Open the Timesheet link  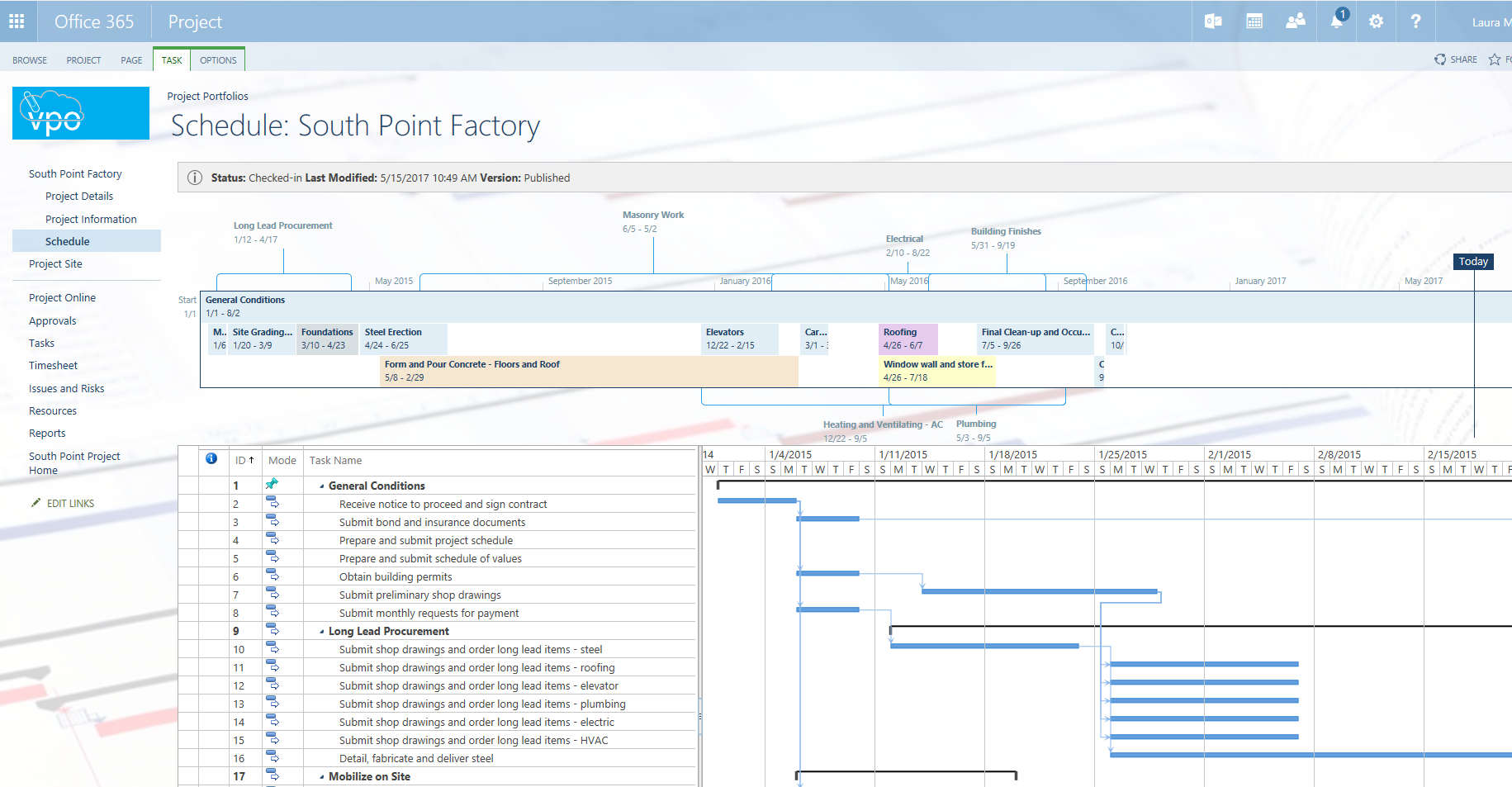point(53,366)
